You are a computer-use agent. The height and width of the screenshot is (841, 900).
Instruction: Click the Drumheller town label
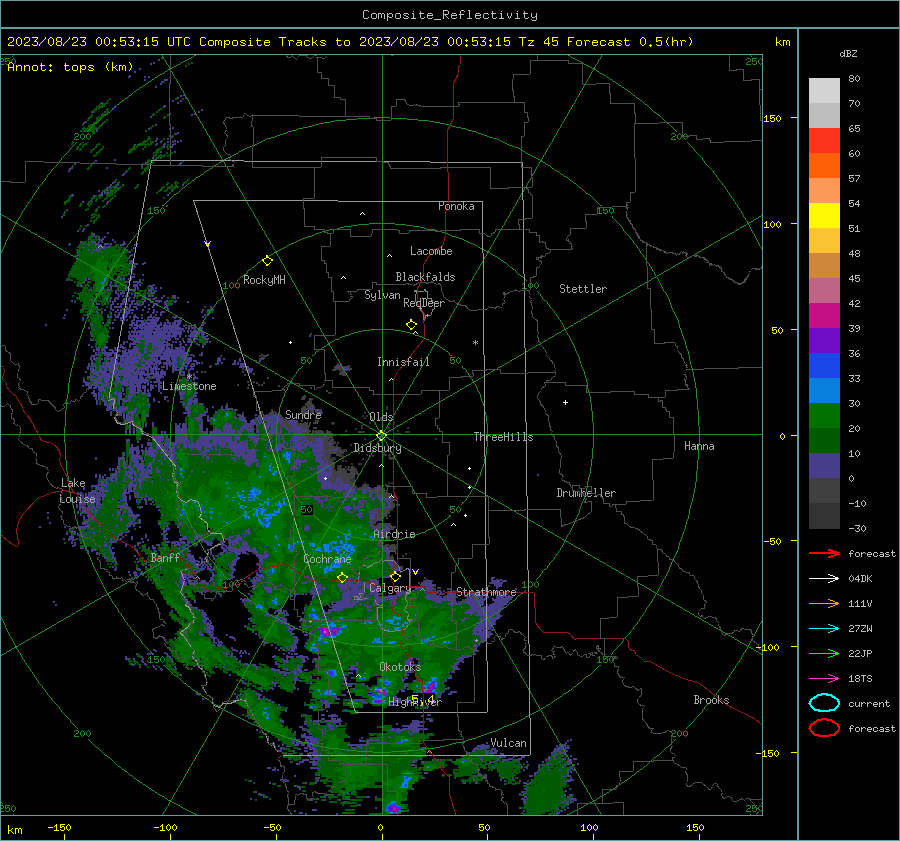586,493
